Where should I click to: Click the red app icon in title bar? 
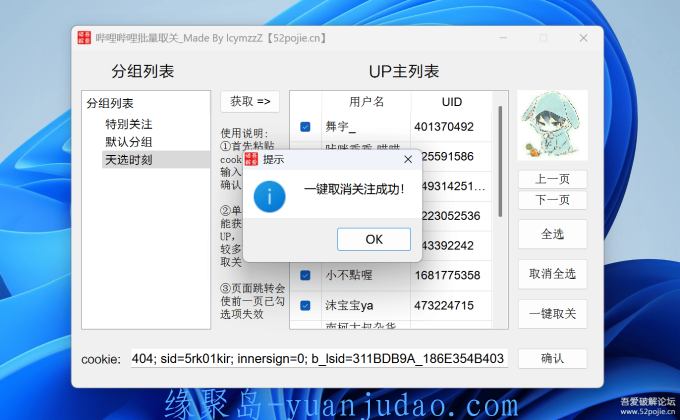click(84, 38)
